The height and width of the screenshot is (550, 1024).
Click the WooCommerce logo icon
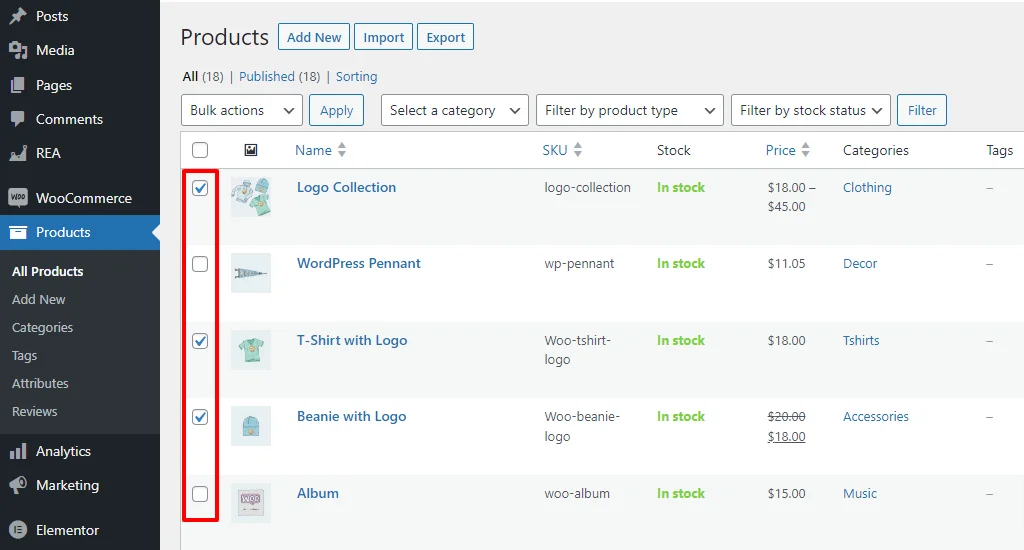(x=18, y=198)
